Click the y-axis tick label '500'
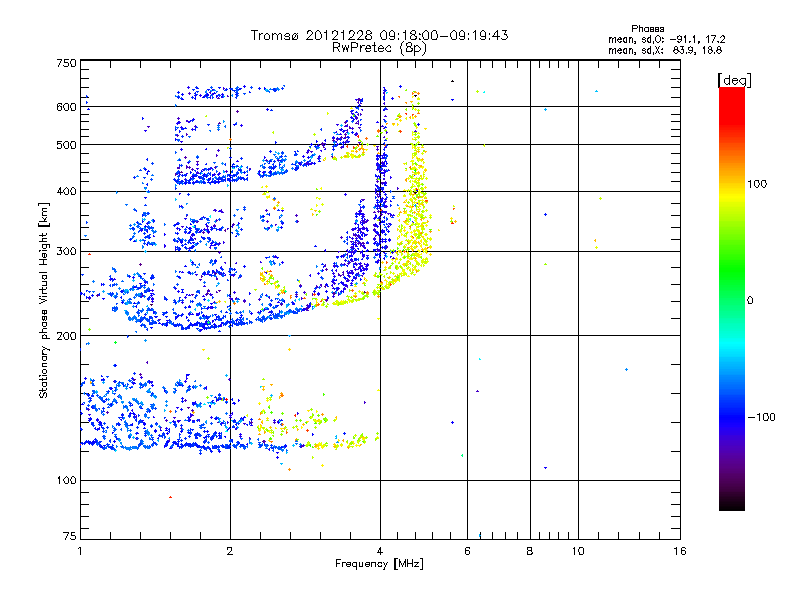This screenshot has height=600, width=800. (66, 145)
